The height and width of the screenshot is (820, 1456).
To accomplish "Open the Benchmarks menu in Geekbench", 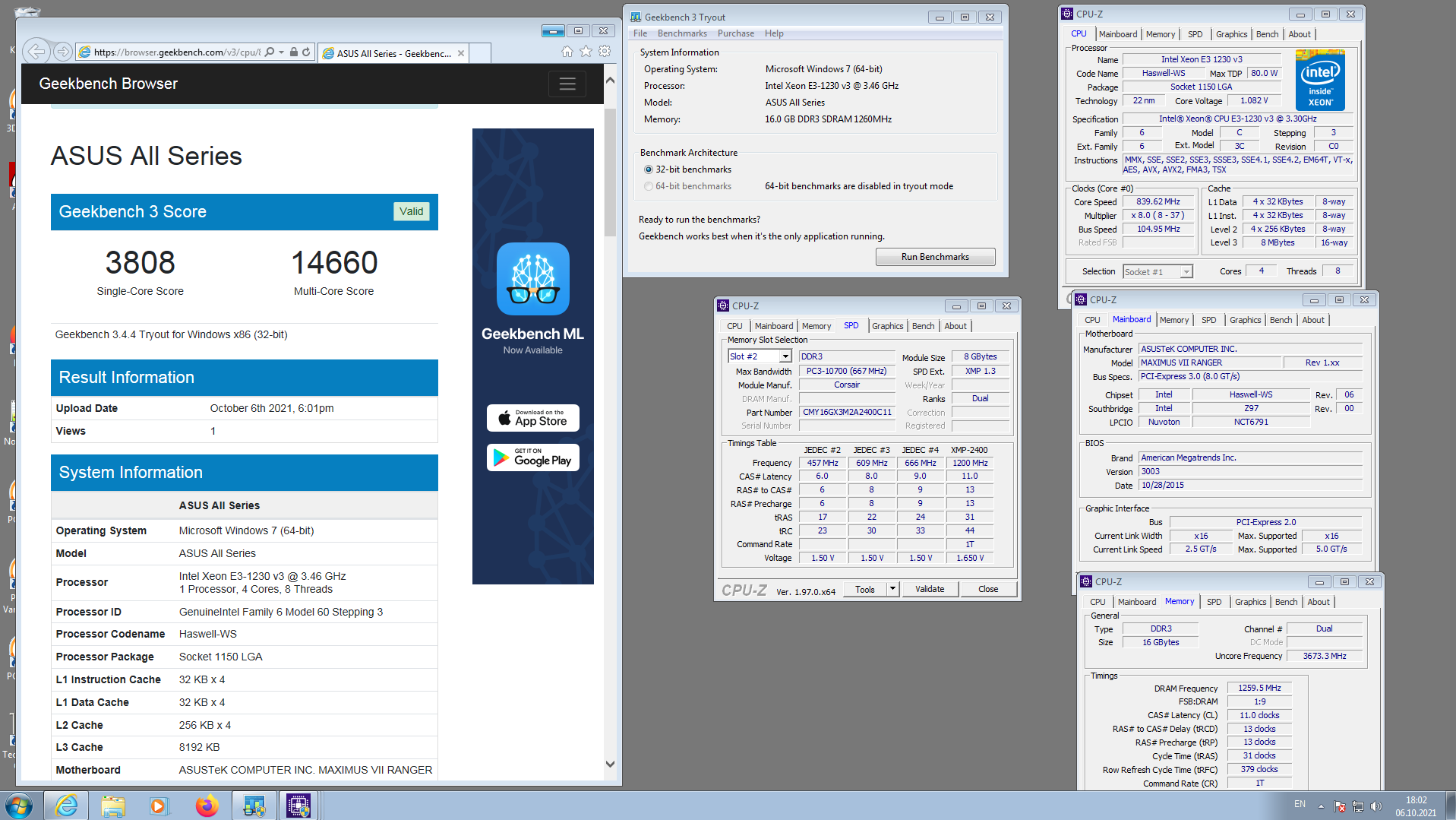I will [682, 33].
